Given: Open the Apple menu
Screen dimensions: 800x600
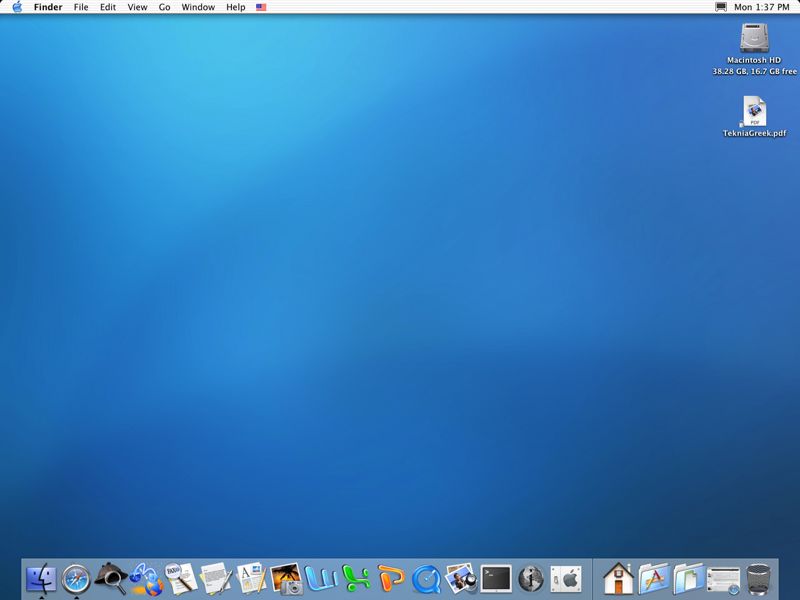Looking at the screenshot, I should [x=17, y=7].
